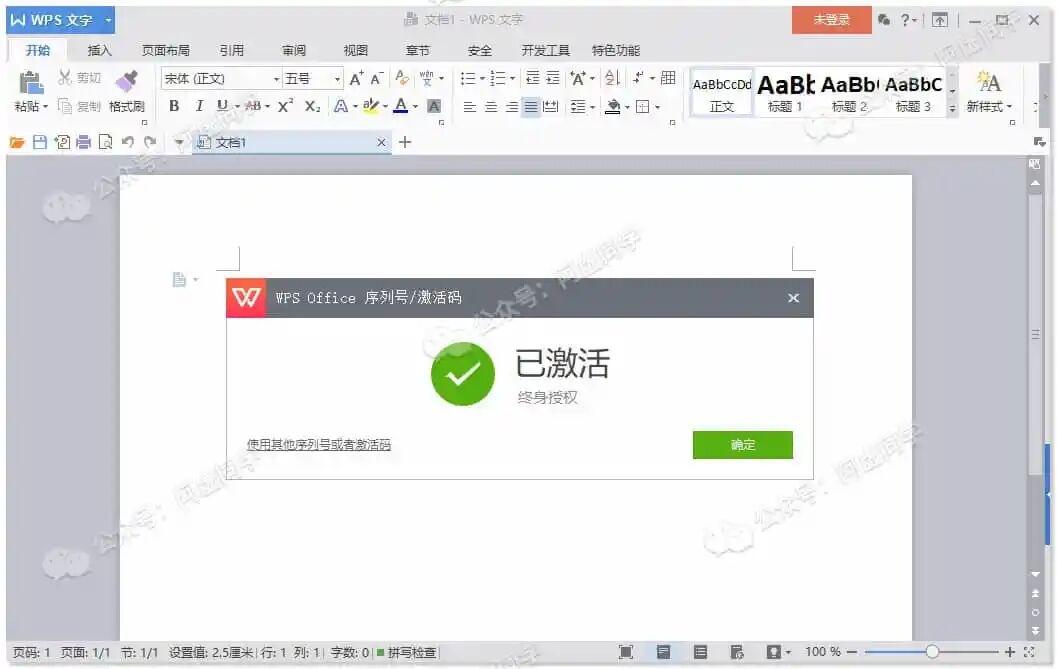The height and width of the screenshot is (669, 1057).
Task: Close the 文档1 document tab
Action: pos(381,142)
